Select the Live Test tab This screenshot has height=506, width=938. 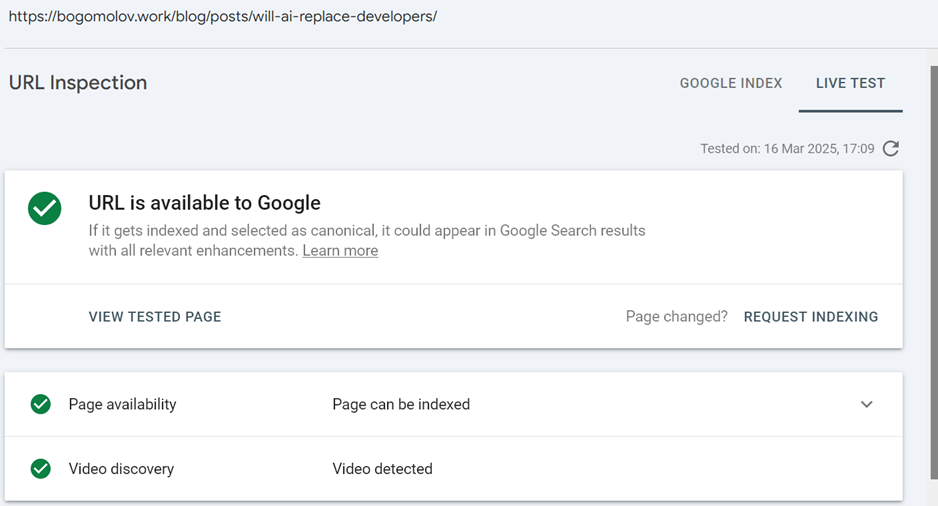click(x=850, y=83)
